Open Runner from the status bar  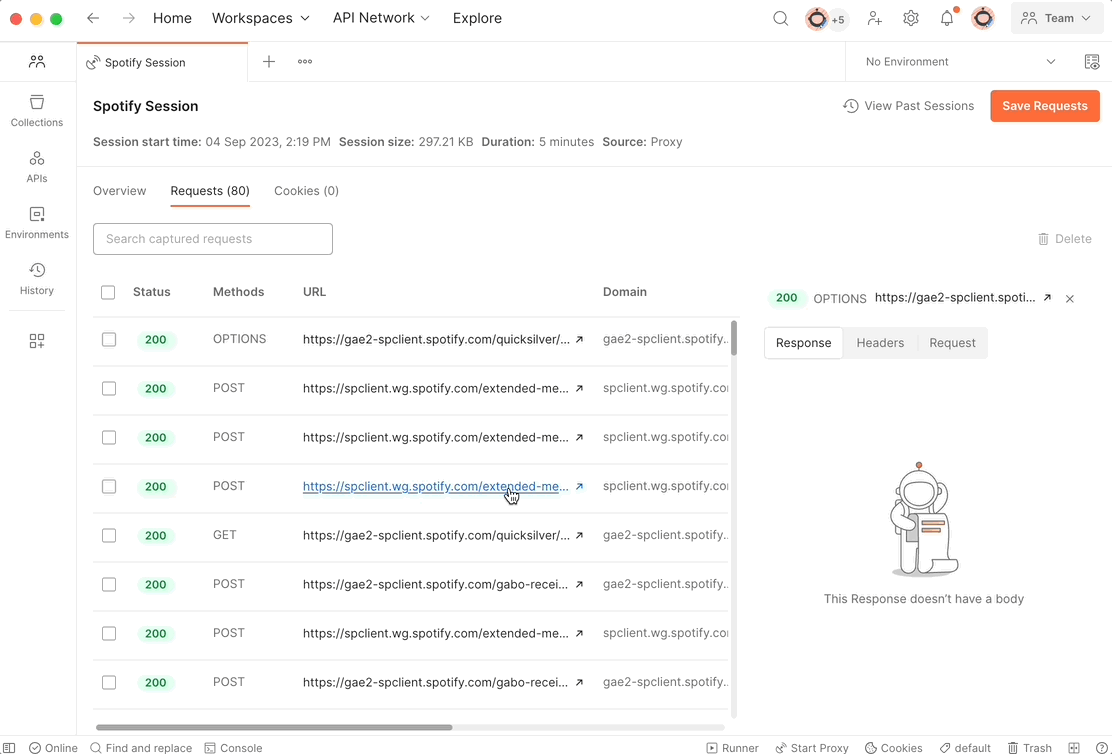tap(733, 748)
